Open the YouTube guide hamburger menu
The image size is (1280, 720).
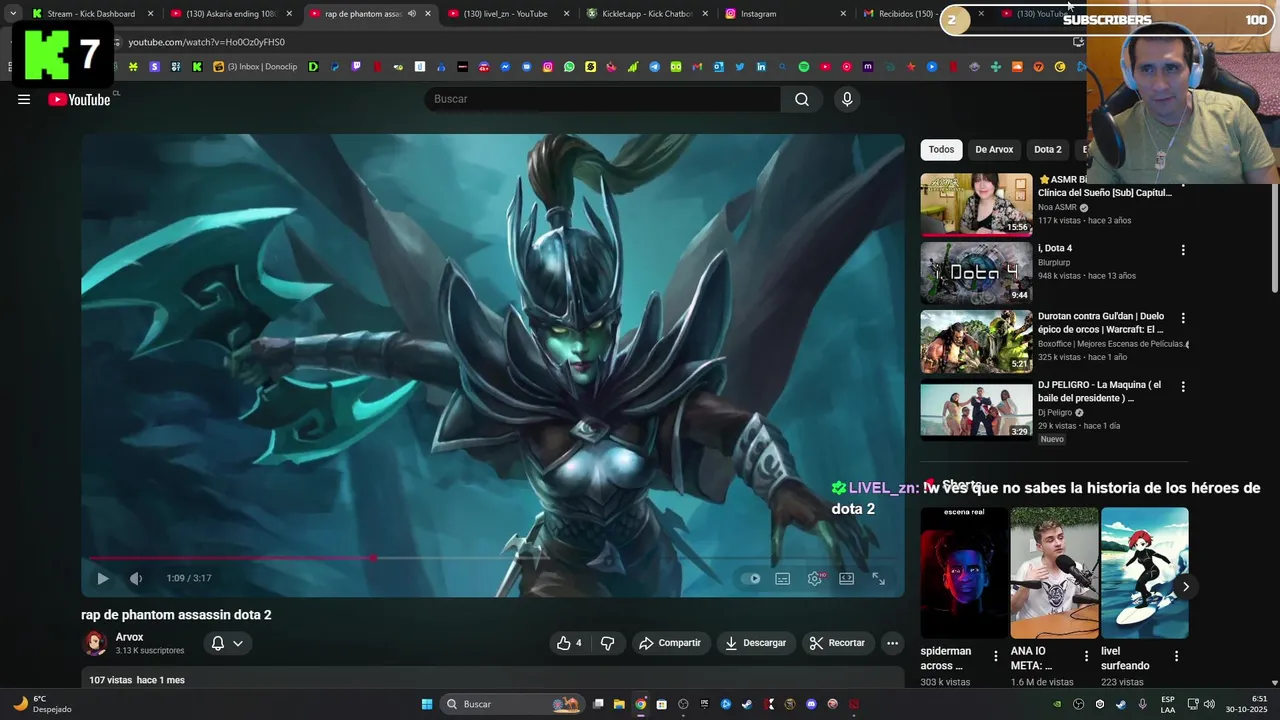pyautogui.click(x=24, y=99)
